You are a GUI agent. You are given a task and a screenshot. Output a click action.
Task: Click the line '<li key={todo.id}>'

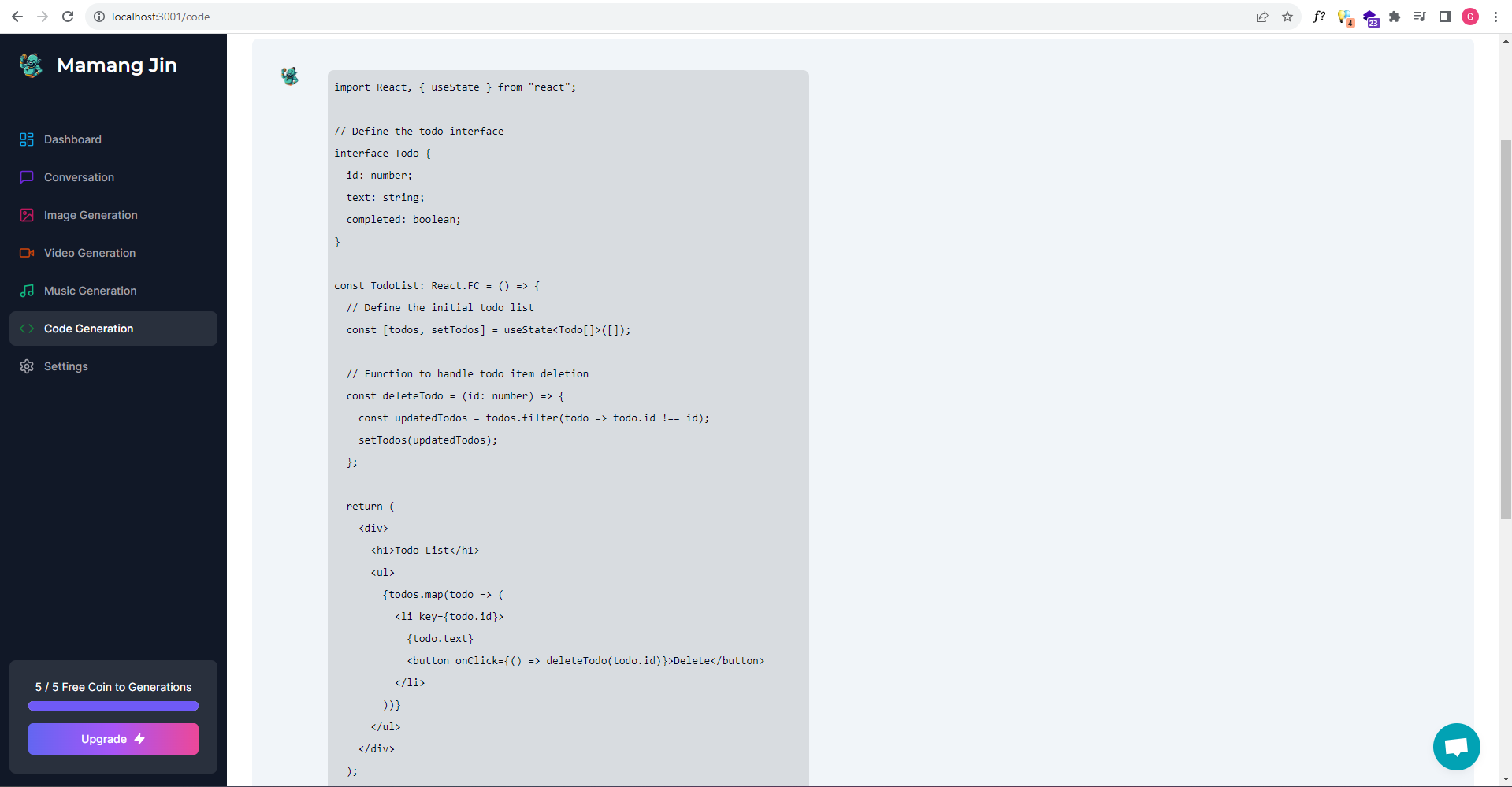pyautogui.click(x=449, y=617)
